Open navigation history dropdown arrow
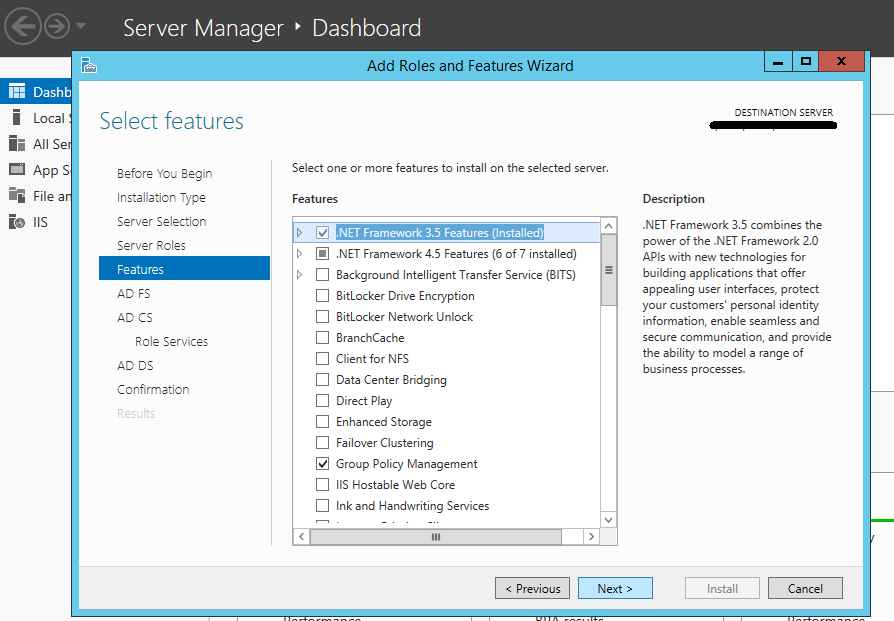 click(x=80, y=26)
